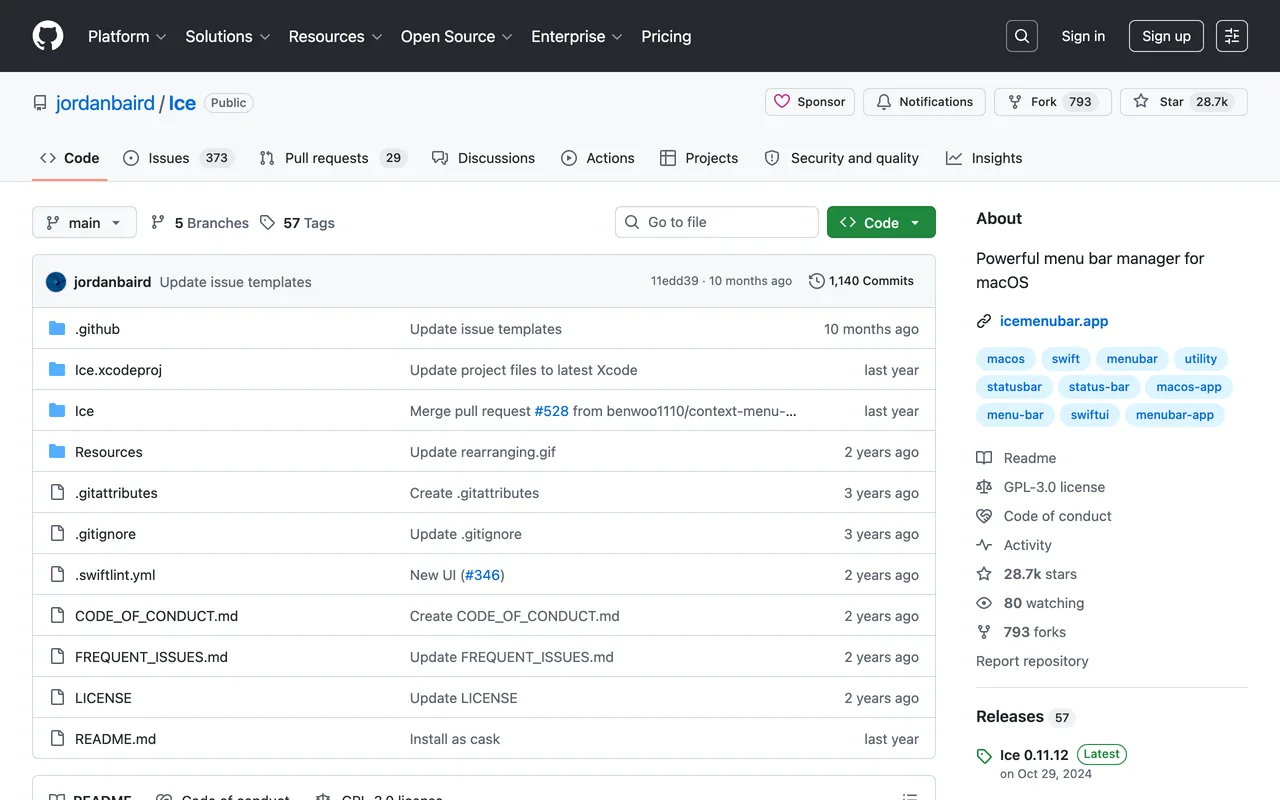Open the search magnifier icon
This screenshot has height=800, width=1280.
(1022, 36)
